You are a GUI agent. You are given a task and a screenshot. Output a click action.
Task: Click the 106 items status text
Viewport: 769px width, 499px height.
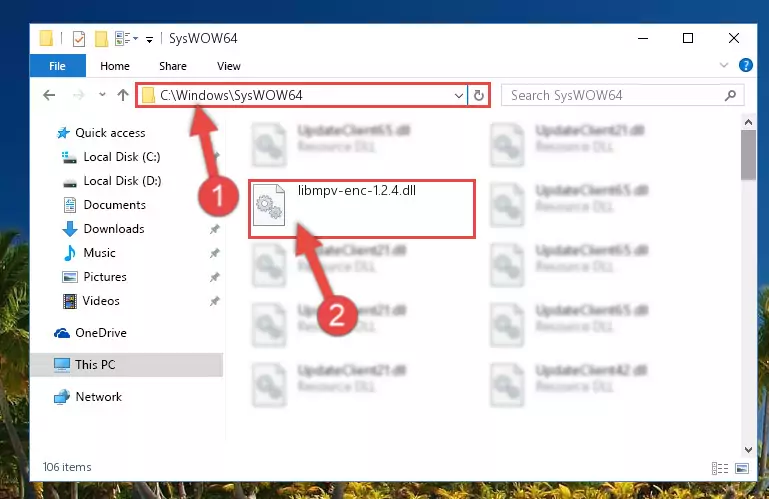coord(67,467)
